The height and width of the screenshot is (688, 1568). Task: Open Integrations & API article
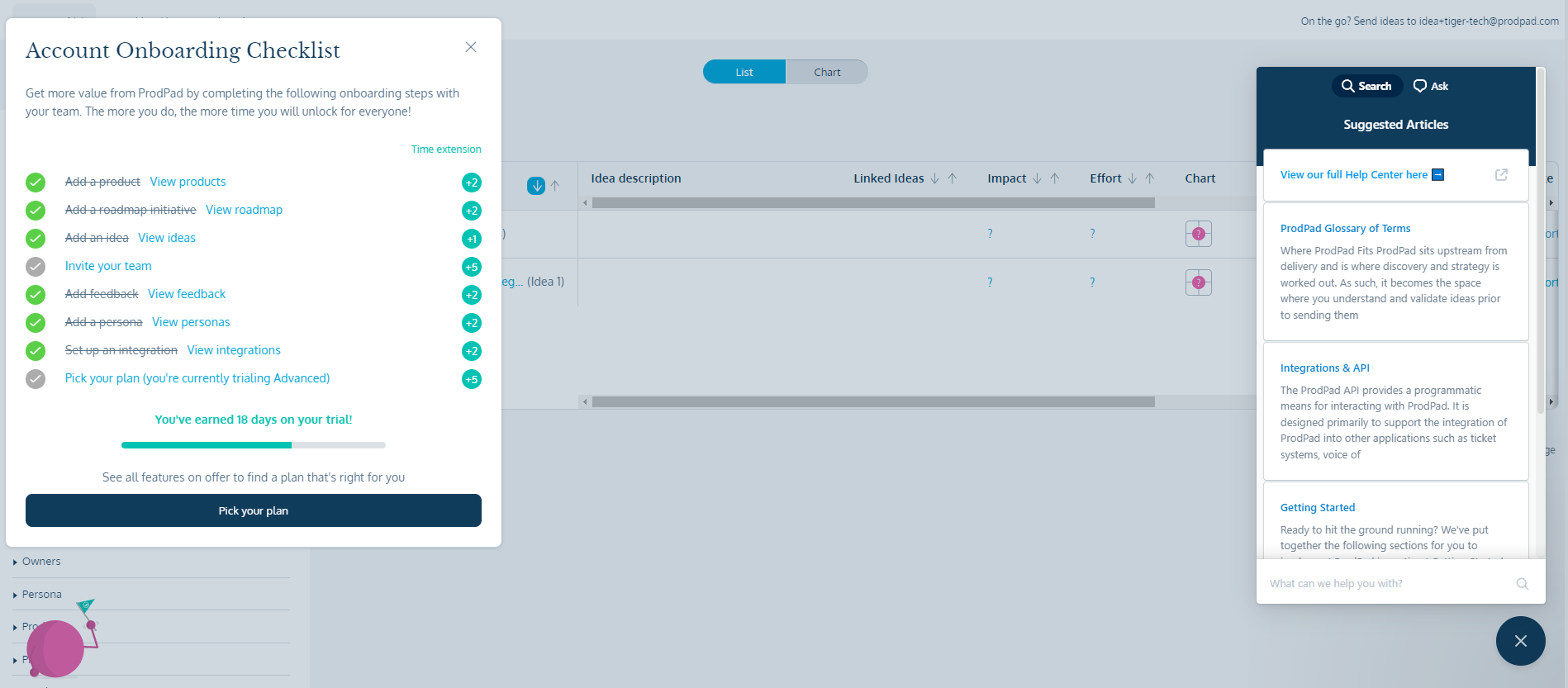1324,368
